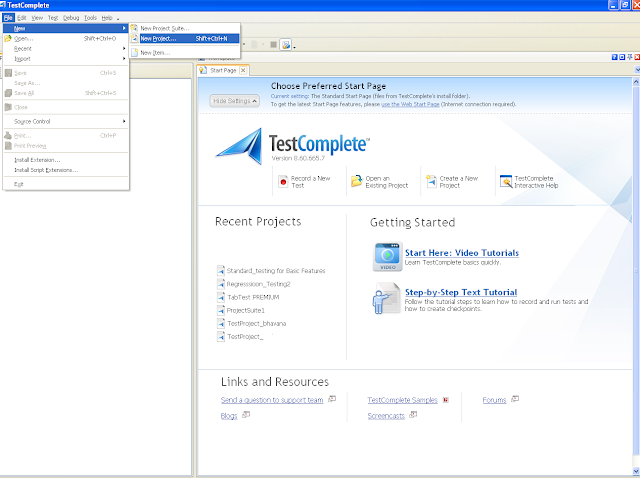Open recent project TabTest PREMIUM
The image size is (640, 479).
coord(253,297)
